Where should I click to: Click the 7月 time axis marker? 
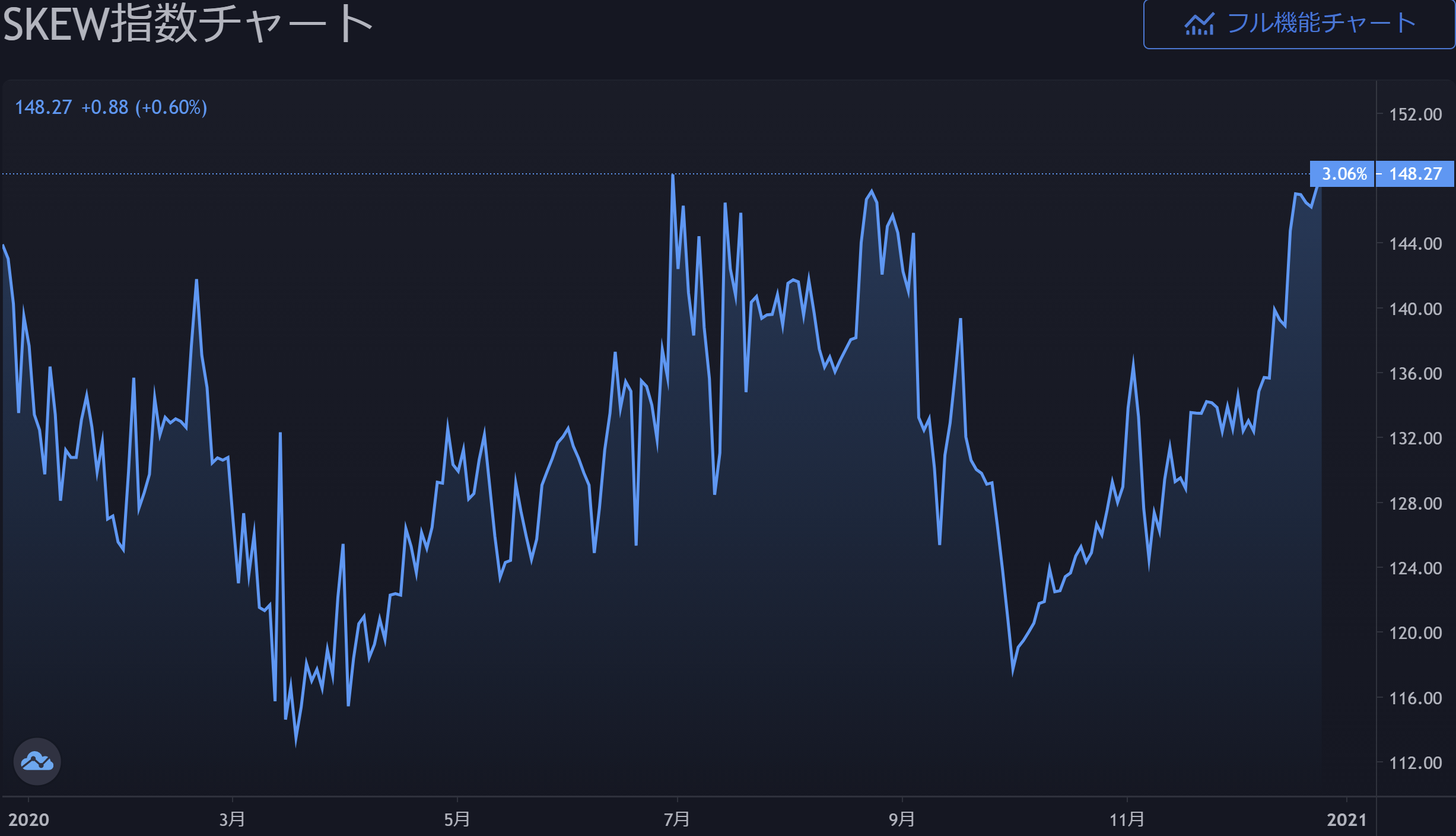pyautogui.click(x=676, y=819)
